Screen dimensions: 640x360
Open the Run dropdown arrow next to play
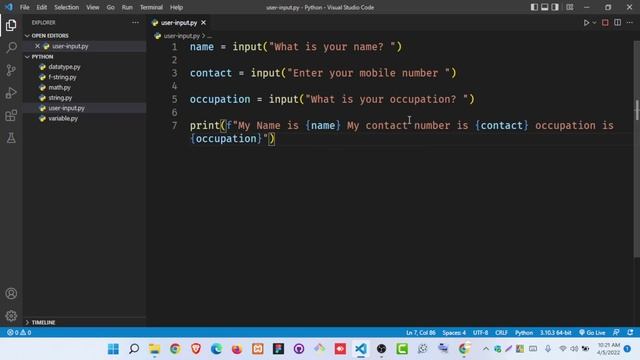pos(594,23)
